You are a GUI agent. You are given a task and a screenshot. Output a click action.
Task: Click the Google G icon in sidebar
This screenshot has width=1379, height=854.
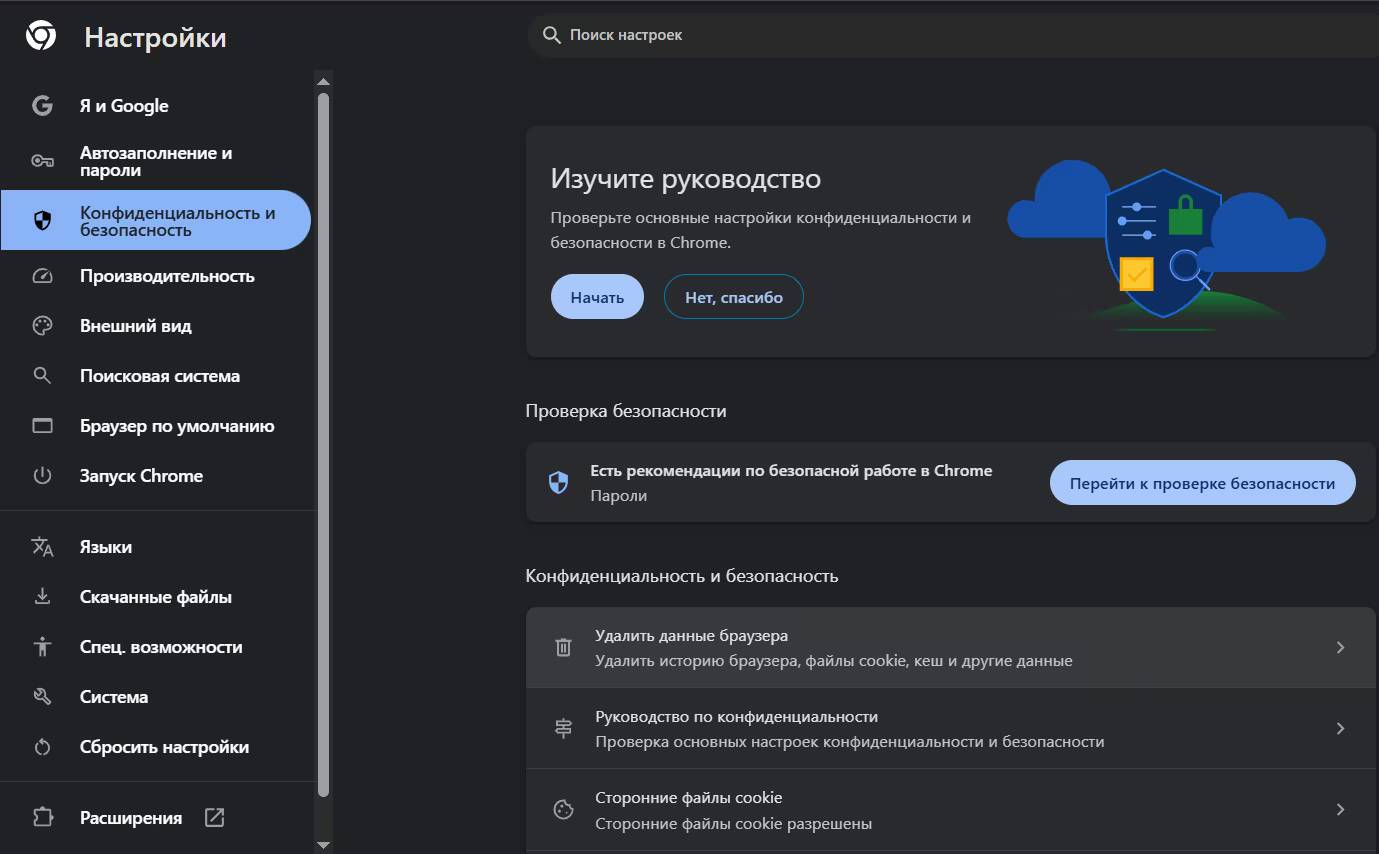click(x=42, y=106)
